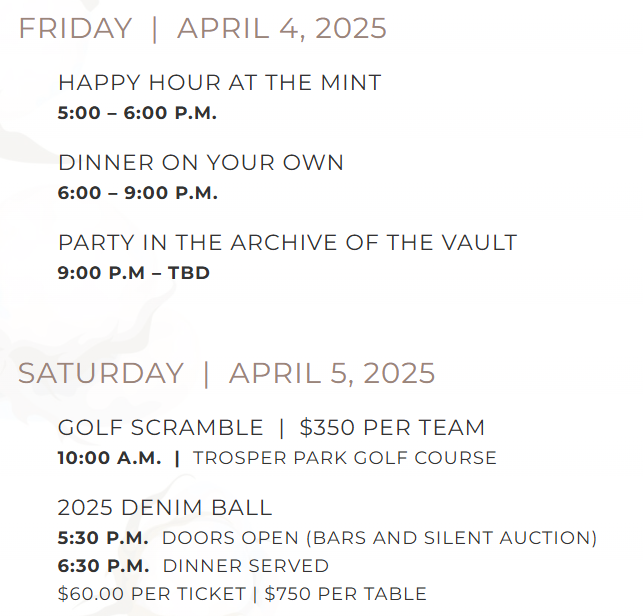Open the Trosper Park Golf Course location
This screenshot has width=643, height=616.
(x=345, y=458)
